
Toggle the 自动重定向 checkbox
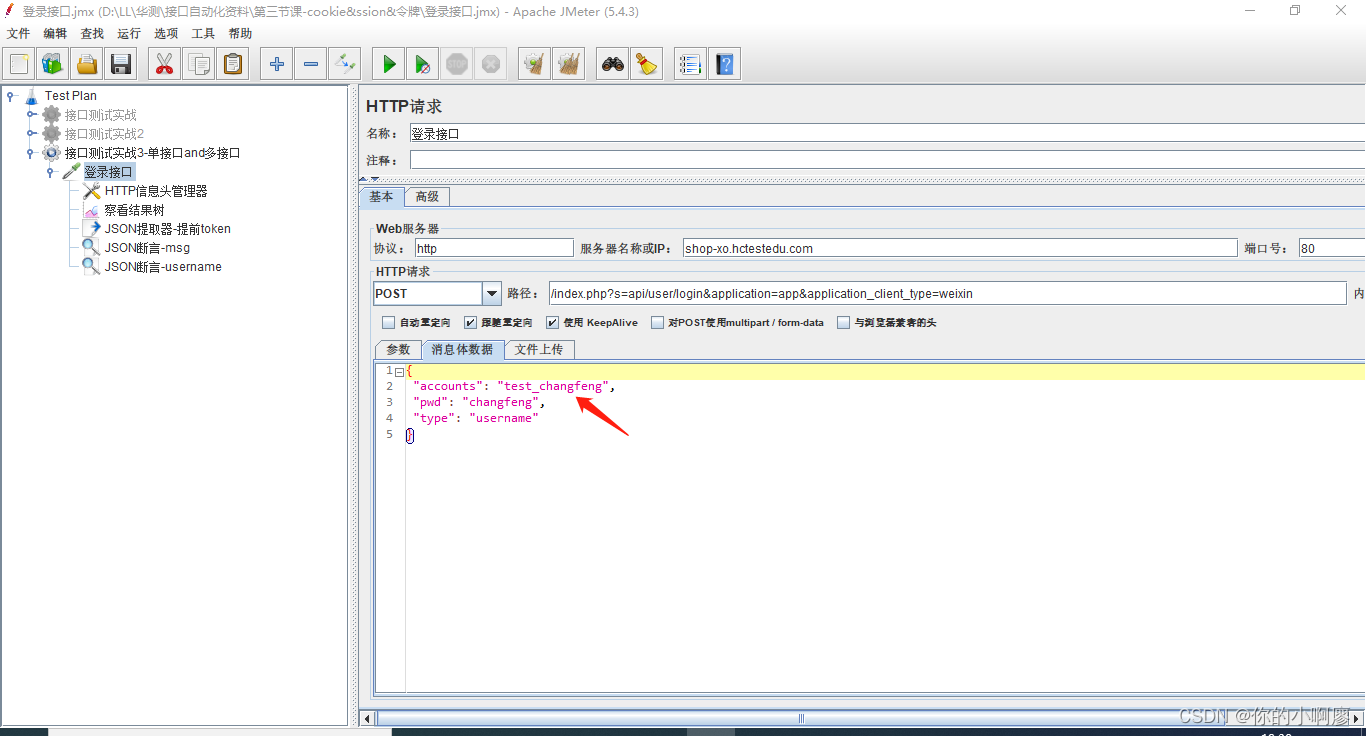tap(388, 323)
